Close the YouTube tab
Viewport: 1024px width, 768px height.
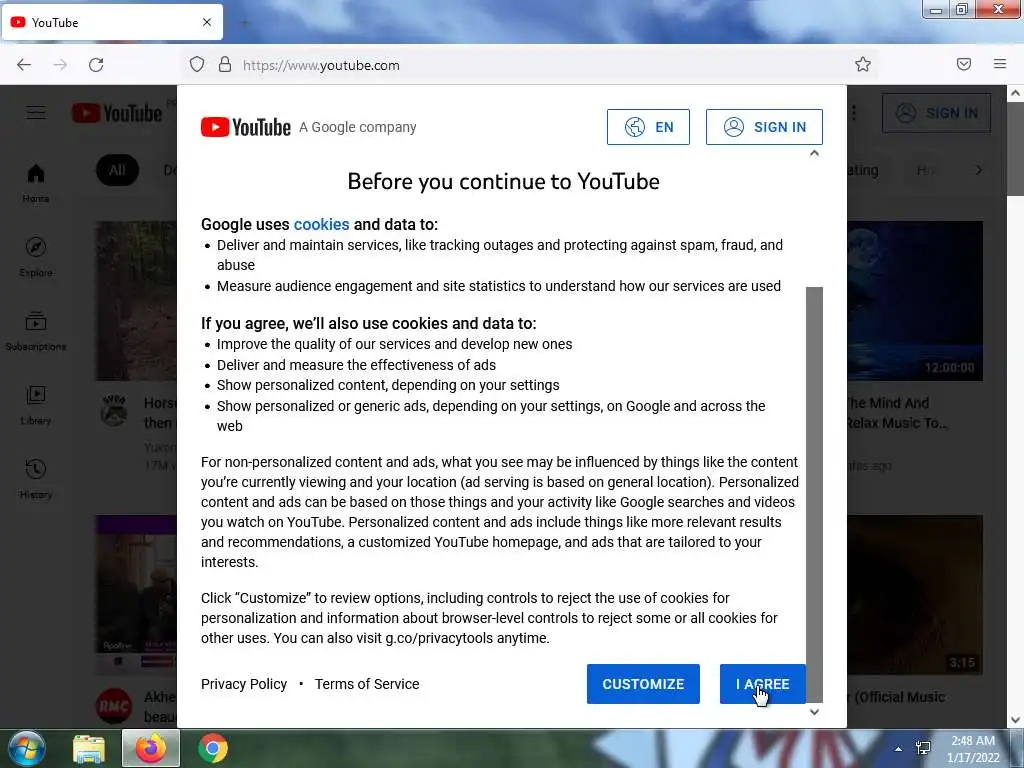207,22
